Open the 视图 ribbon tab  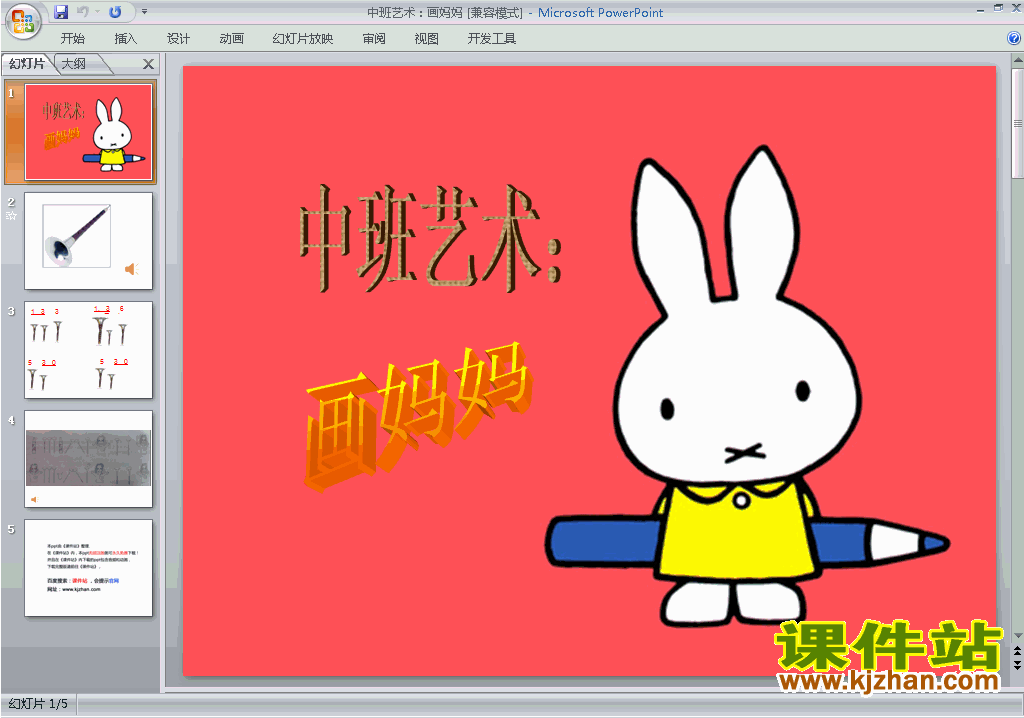pyautogui.click(x=426, y=39)
